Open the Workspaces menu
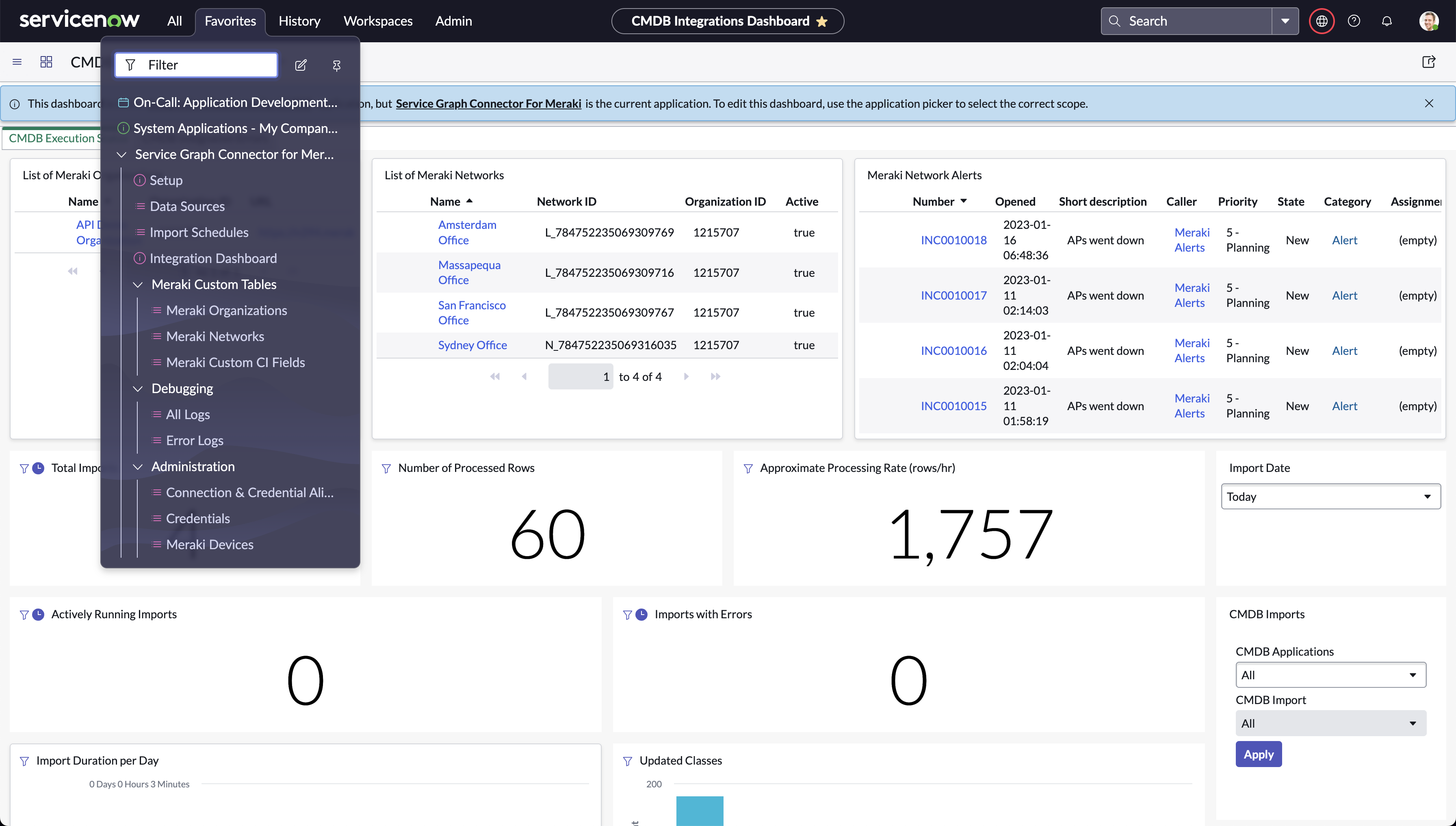 tap(377, 20)
